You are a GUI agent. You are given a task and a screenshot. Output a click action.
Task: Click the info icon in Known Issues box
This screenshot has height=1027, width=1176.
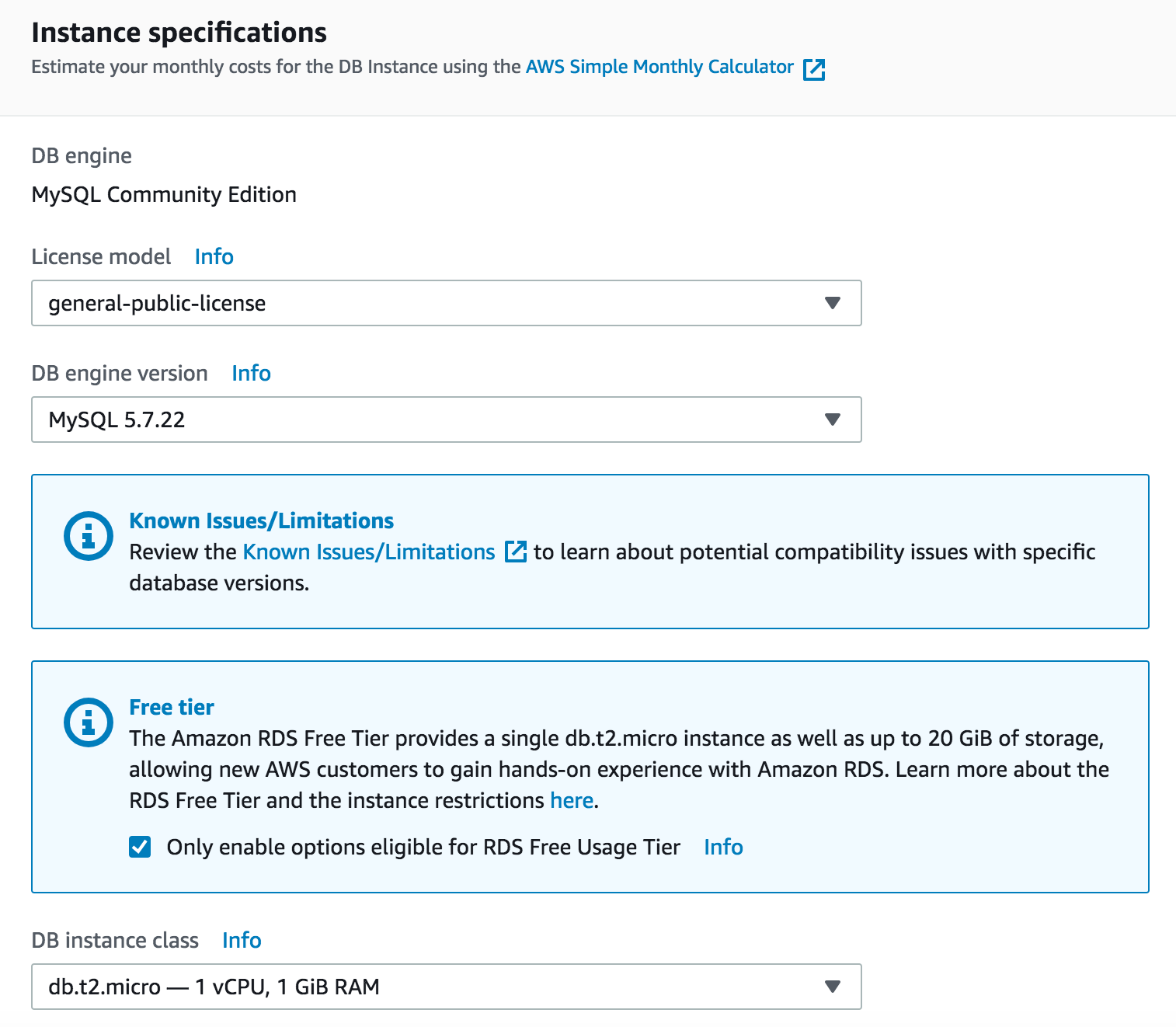pos(89,536)
